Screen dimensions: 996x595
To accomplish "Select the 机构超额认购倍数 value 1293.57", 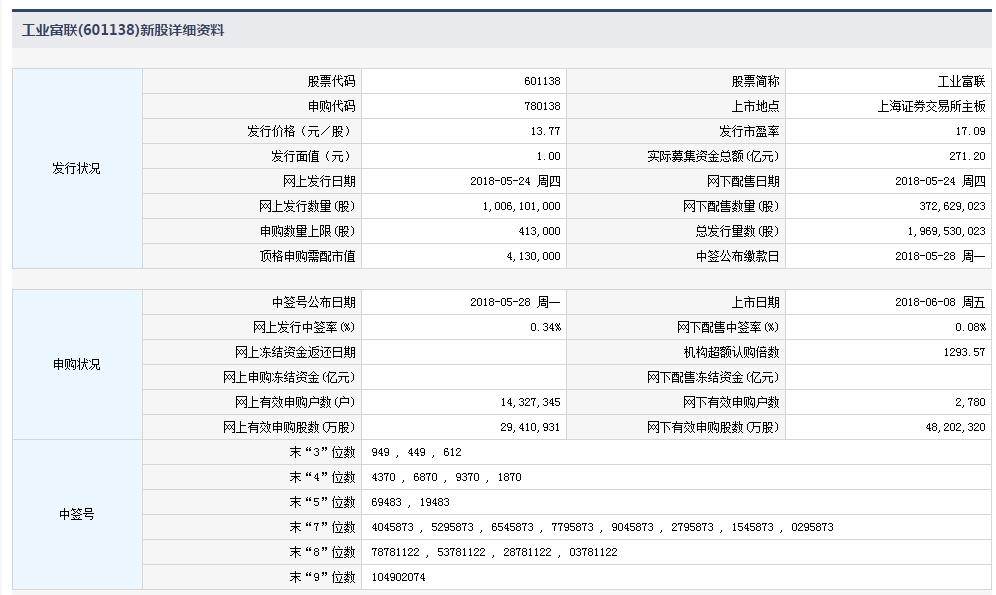I will pos(965,352).
